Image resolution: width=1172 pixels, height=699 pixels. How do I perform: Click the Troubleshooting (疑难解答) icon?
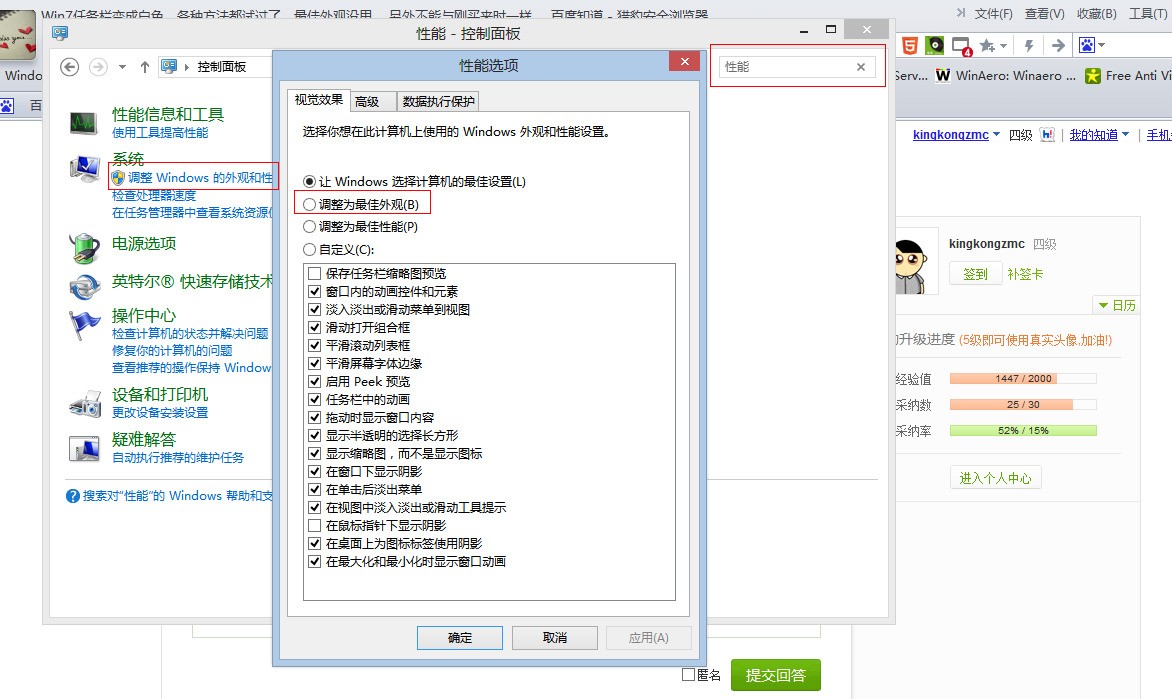[84, 448]
